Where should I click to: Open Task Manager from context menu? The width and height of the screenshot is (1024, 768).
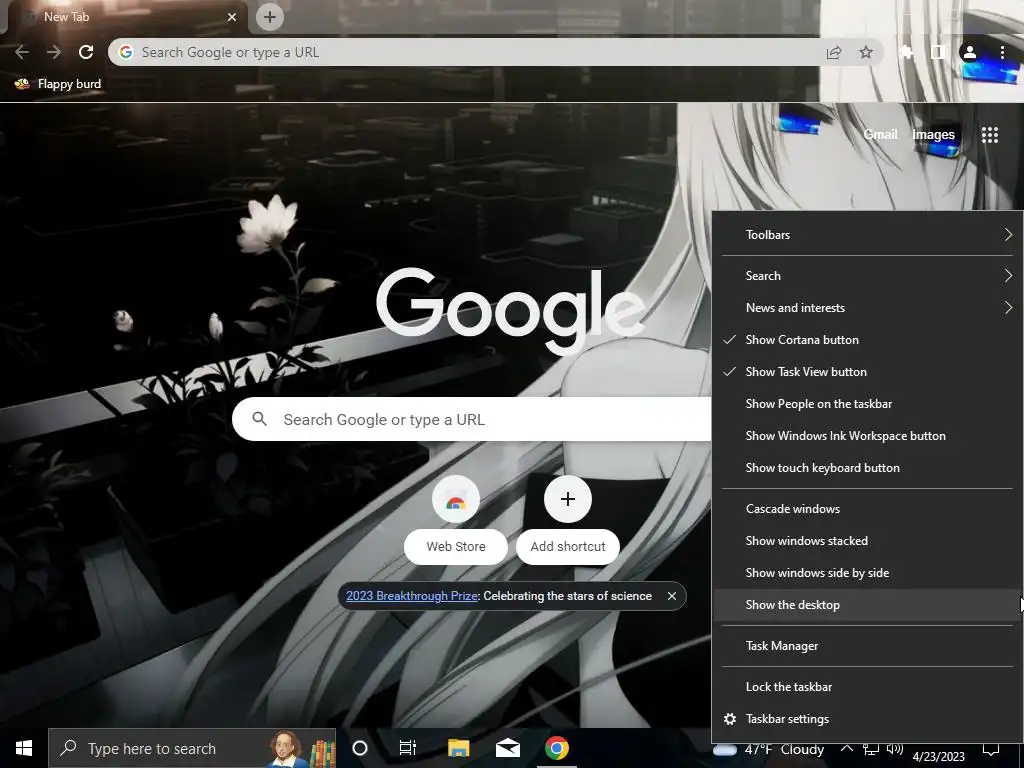click(867, 646)
